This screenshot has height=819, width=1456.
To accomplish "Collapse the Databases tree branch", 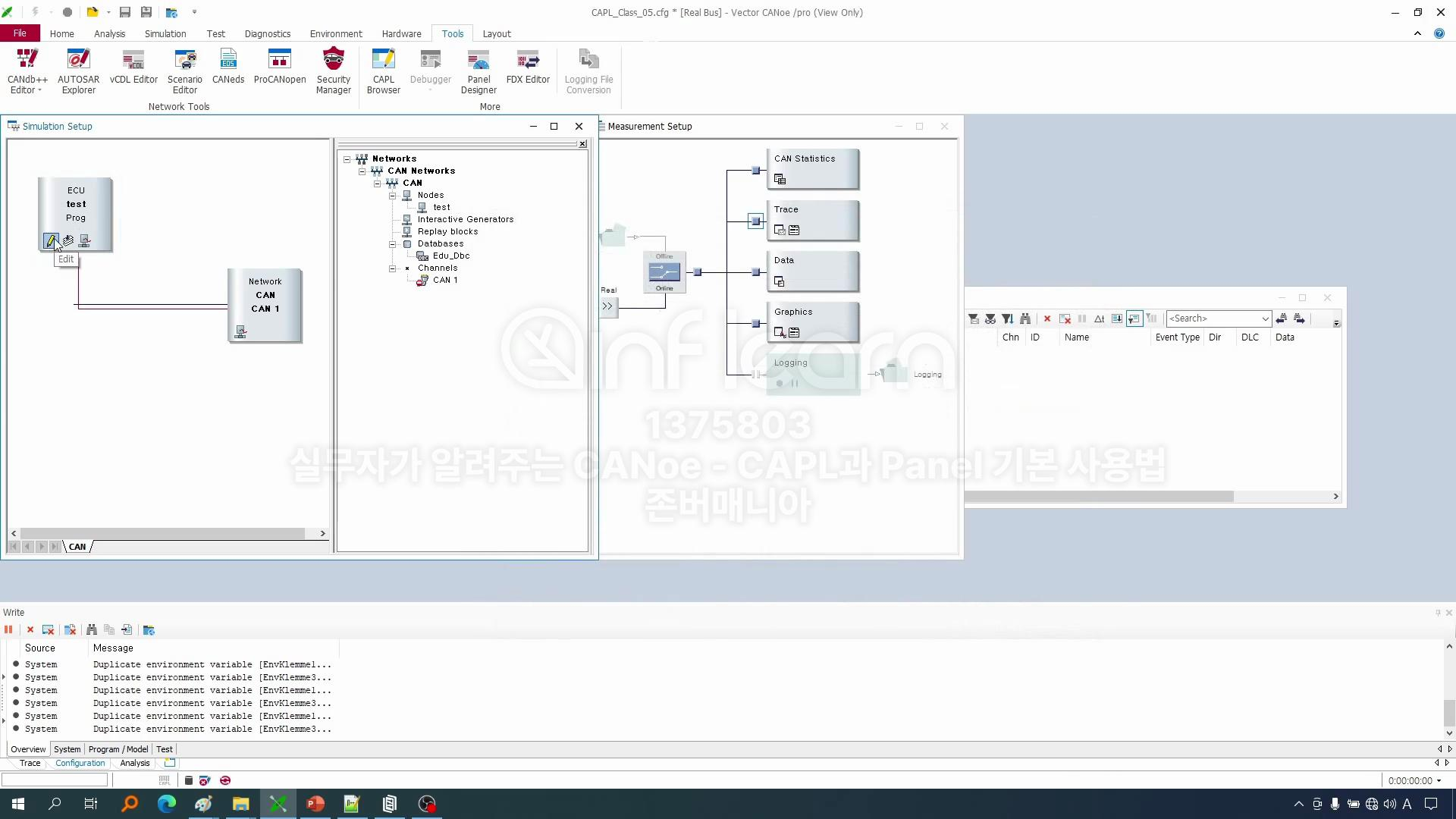I will click(x=393, y=244).
